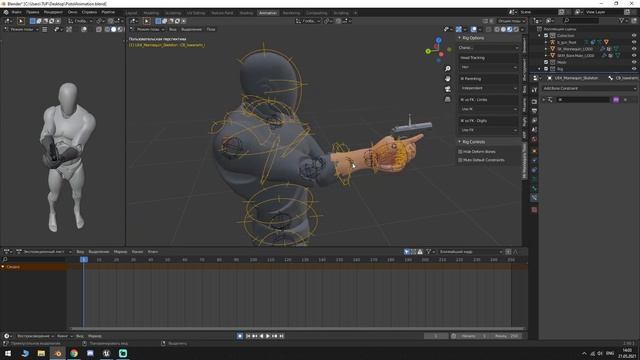Open the Render properties tab

coord(534,101)
